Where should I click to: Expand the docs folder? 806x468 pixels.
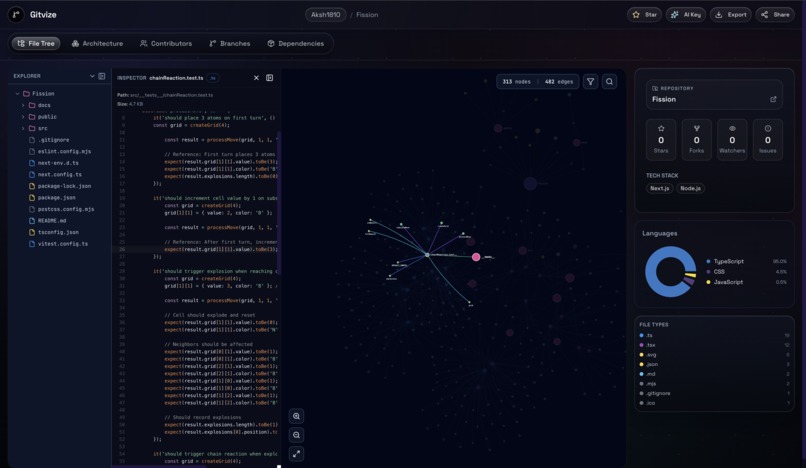pyautogui.click(x=23, y=105)
